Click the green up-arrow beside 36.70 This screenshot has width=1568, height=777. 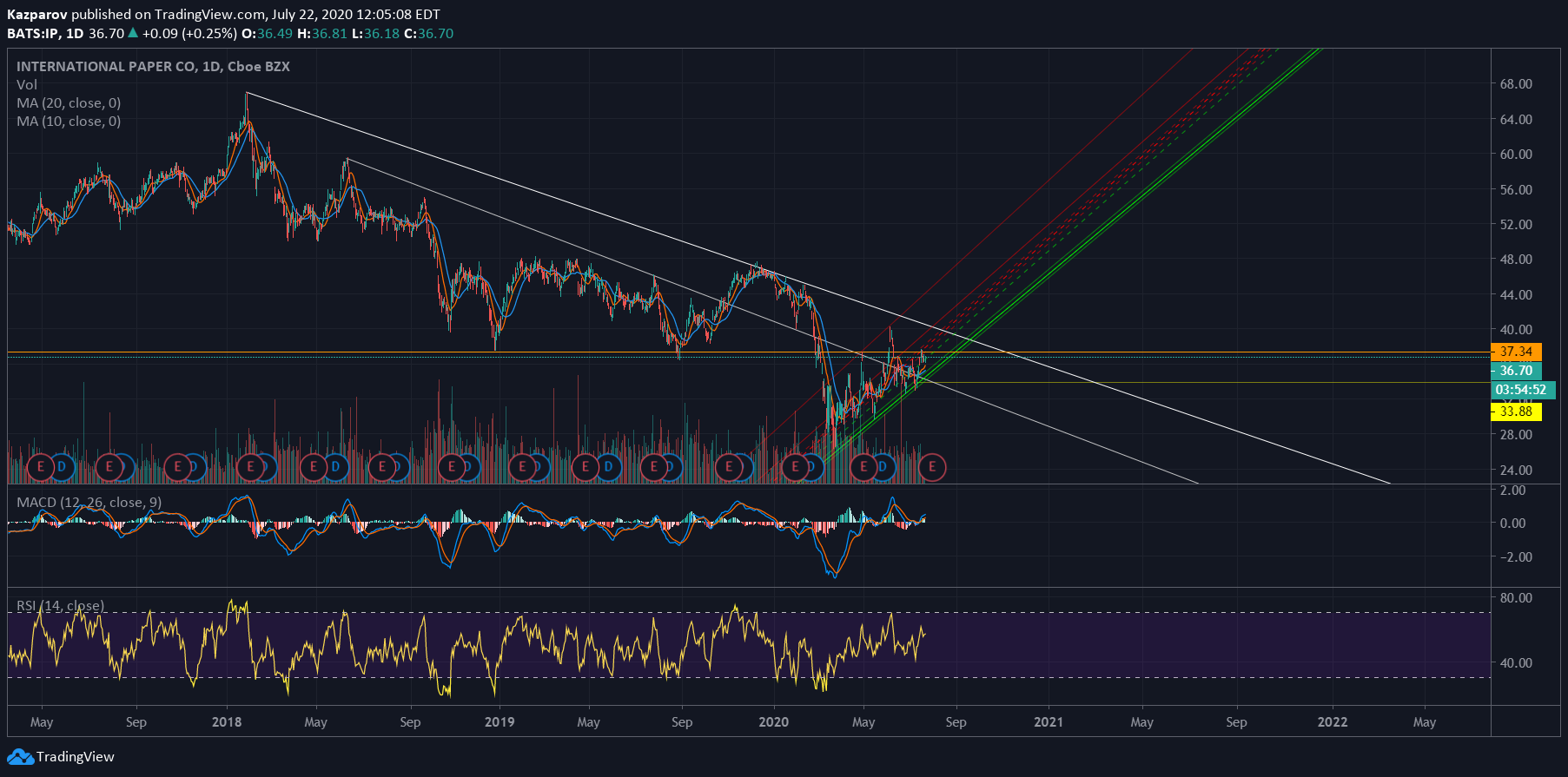pos(133,33)
